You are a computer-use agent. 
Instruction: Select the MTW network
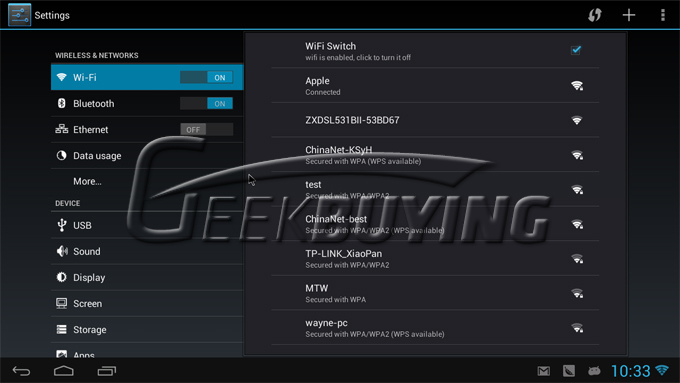tap(435, 293)
